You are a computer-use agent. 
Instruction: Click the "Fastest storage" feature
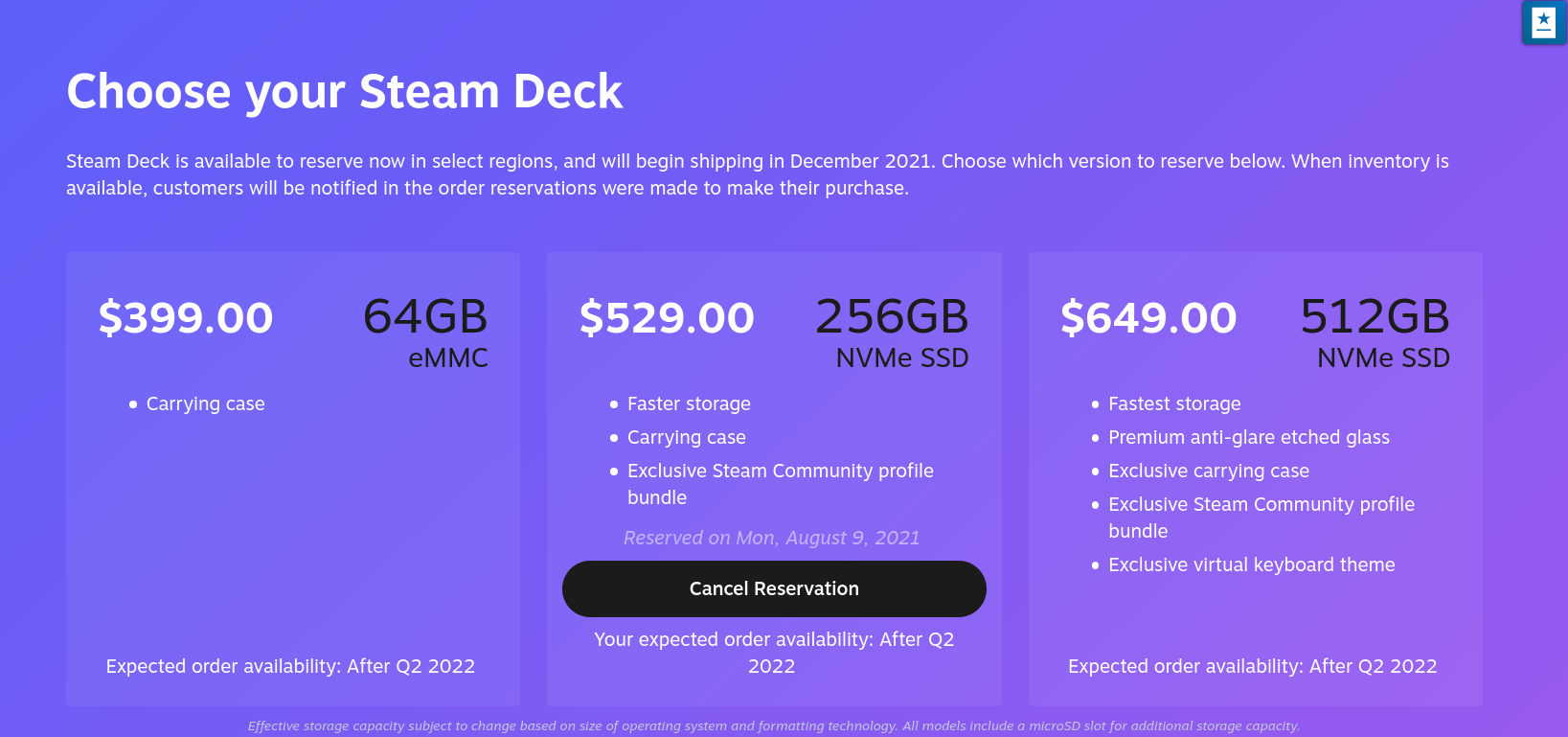point(1174,403)
